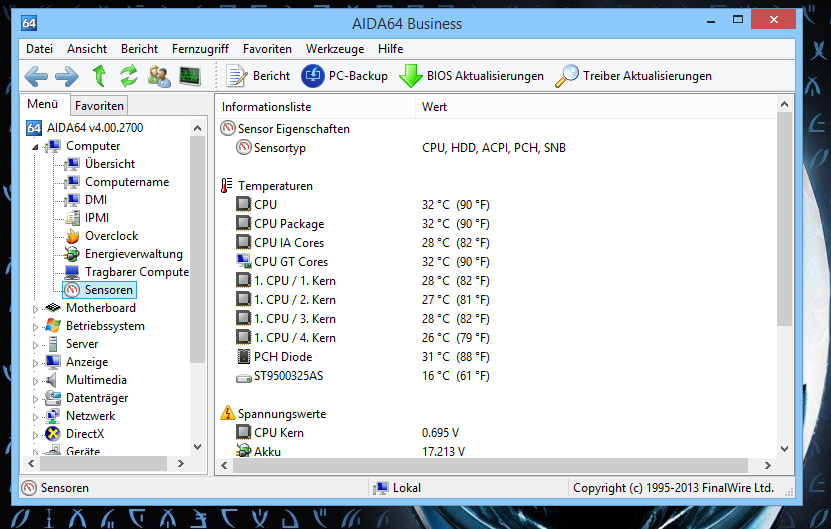Open the Fernzugriff menu

pyautogui.click(x=200, y=49)
